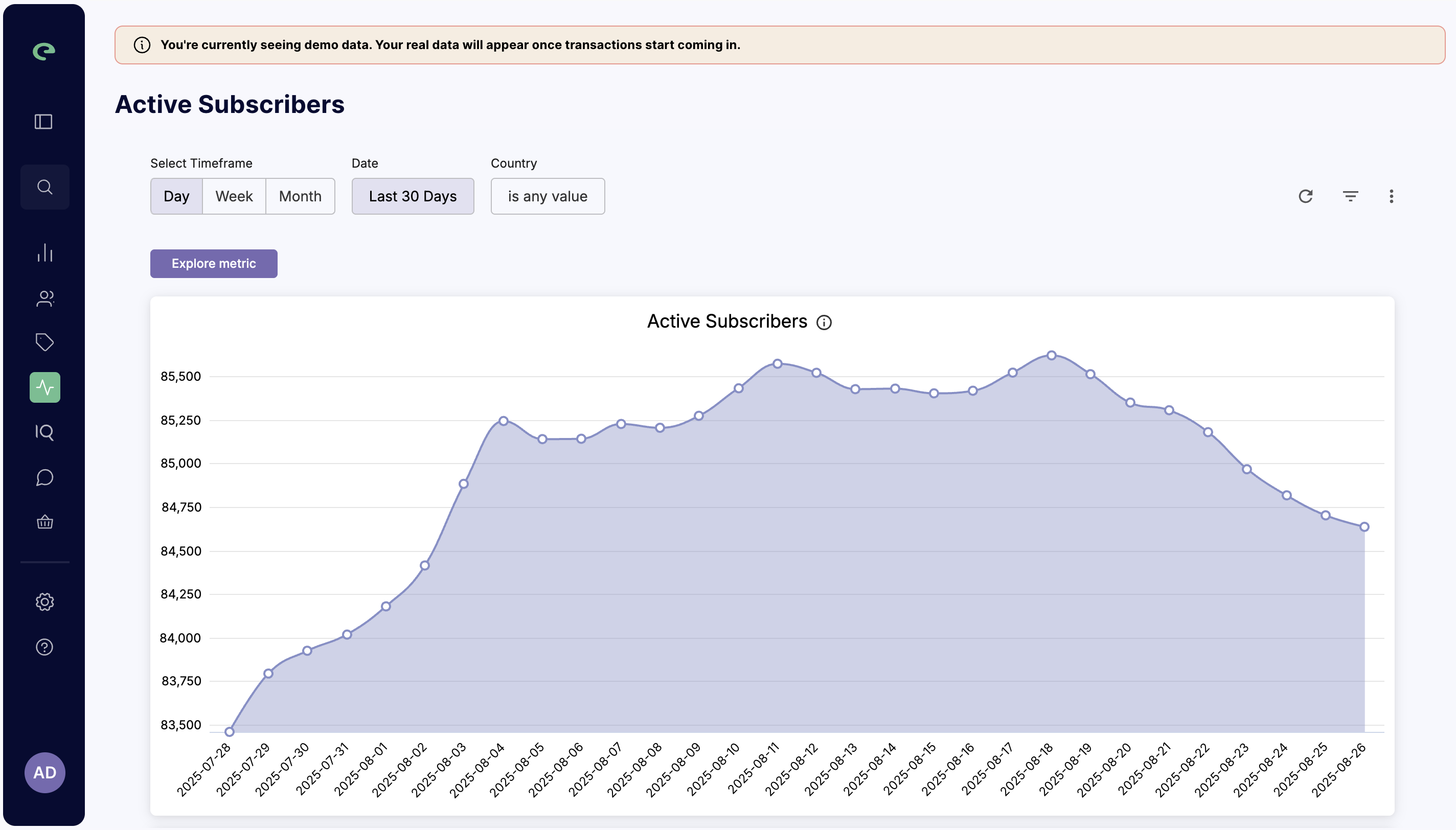Click the 2025-08-21 data point
The image size is (1456, 830).
pyautogui.click(x=1169, y=410)
